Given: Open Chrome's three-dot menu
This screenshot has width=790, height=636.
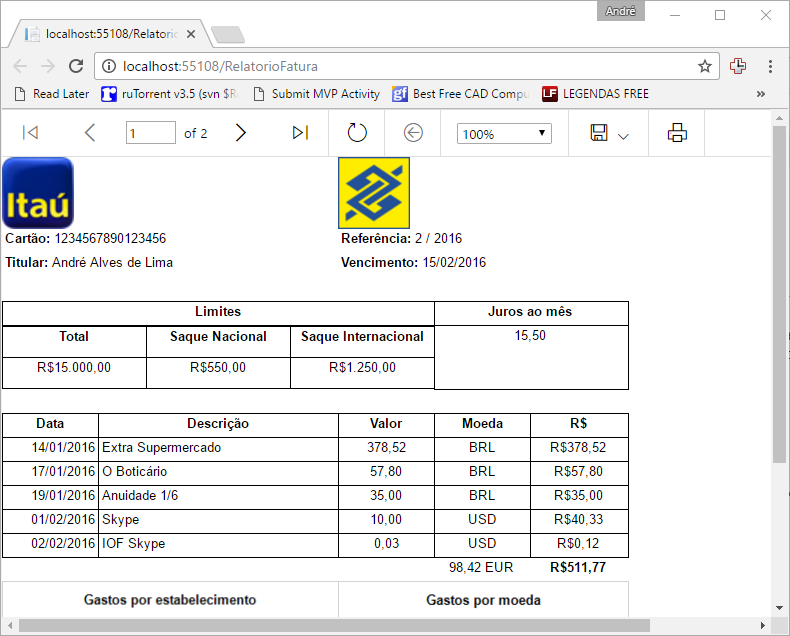Looking at the screenshot, I should [770, 66].
